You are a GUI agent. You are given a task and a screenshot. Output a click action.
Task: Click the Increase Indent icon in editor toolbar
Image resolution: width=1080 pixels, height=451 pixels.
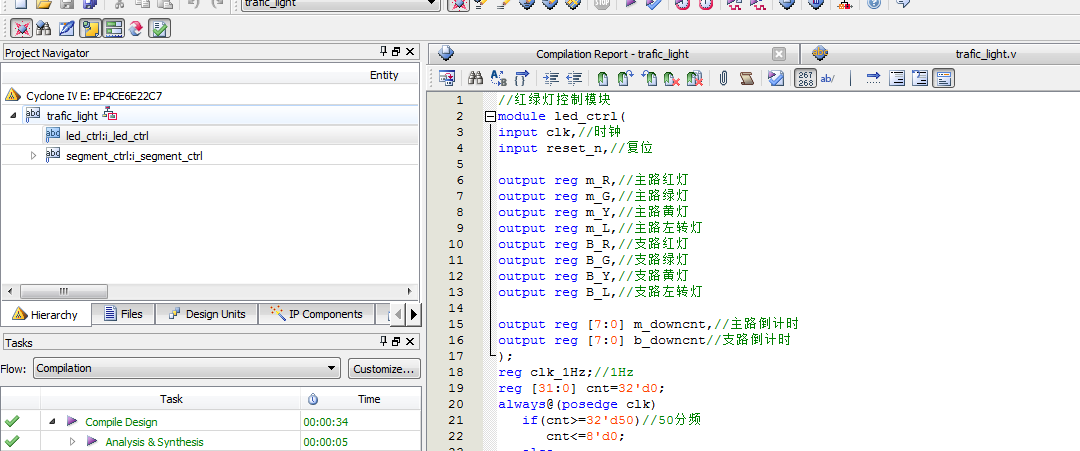pos(551,78)
